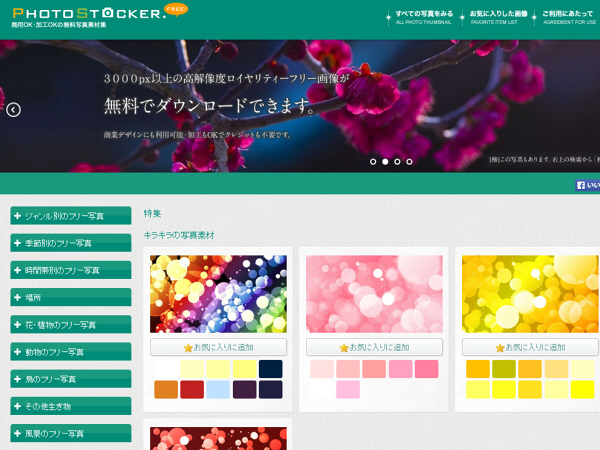This screenshot has width=600, height=450.
Task: Expand ジャンル別のフリー写真 category
Action: coord(71,216)
